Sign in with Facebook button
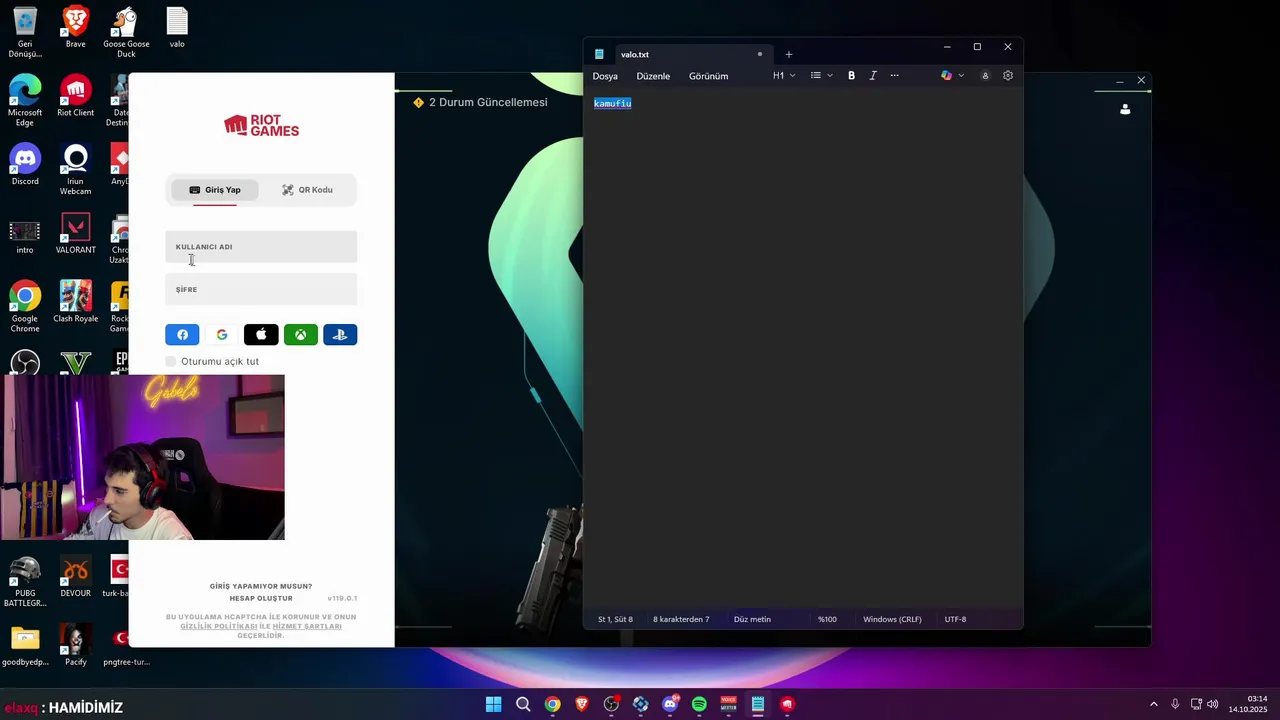 [182, 335]
